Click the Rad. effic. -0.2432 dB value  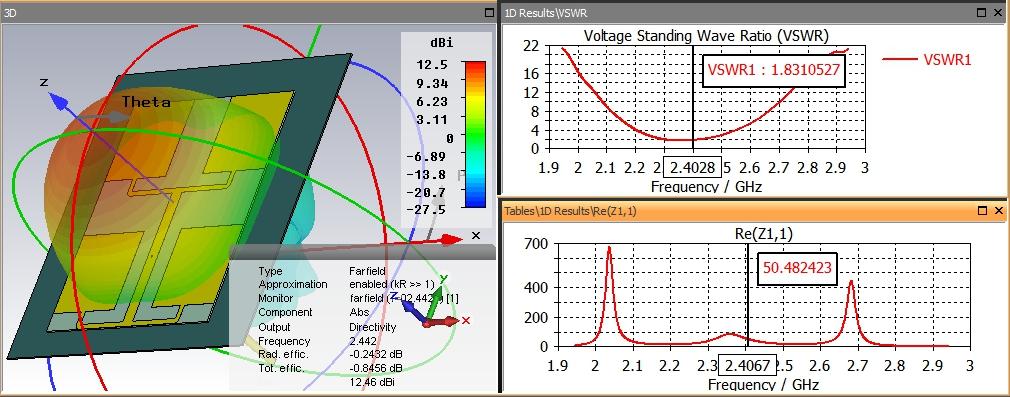376,354
